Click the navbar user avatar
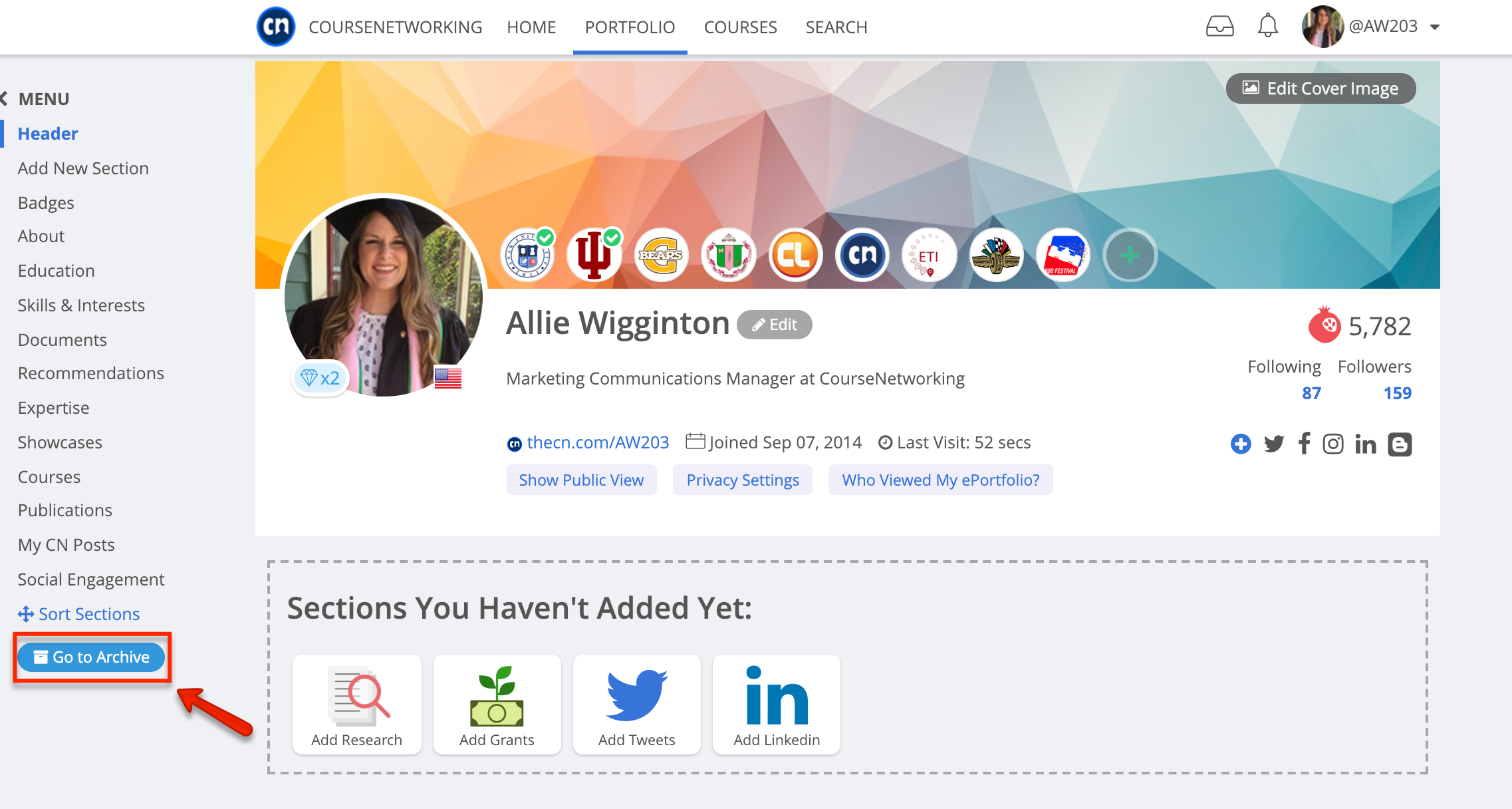This screenshot has height=809, width=1512. pyautogui.click(x=1323, y=27)
